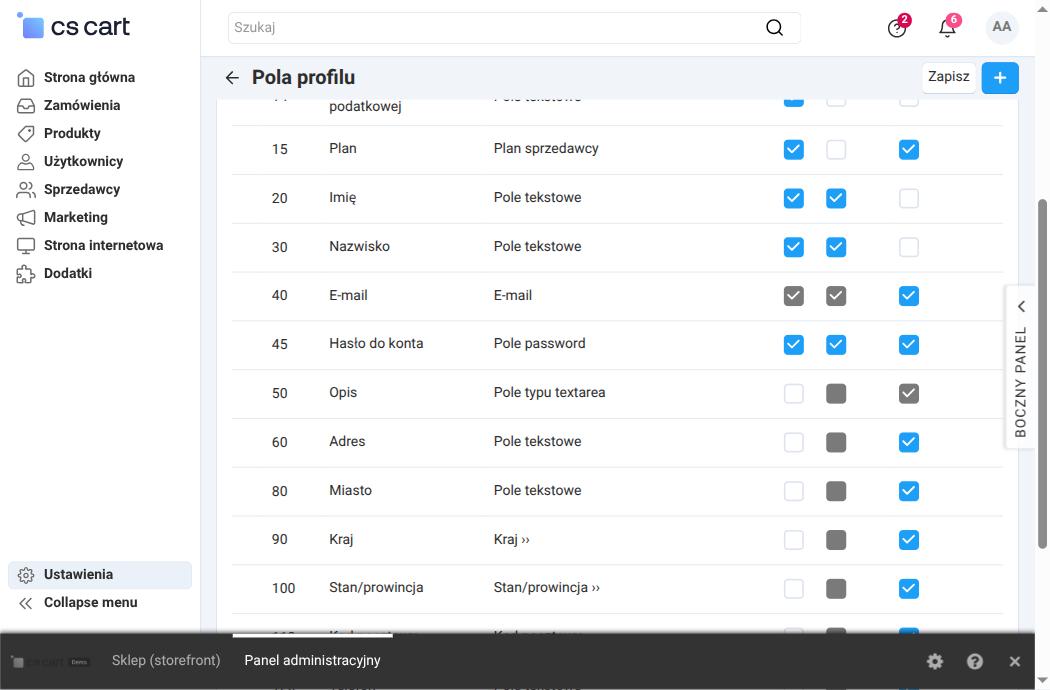Image resolution: width=1050 pixels, height=690 pixels.
Task: Uncheck first checkbox in Hasło do konta row
Action: 794,345
